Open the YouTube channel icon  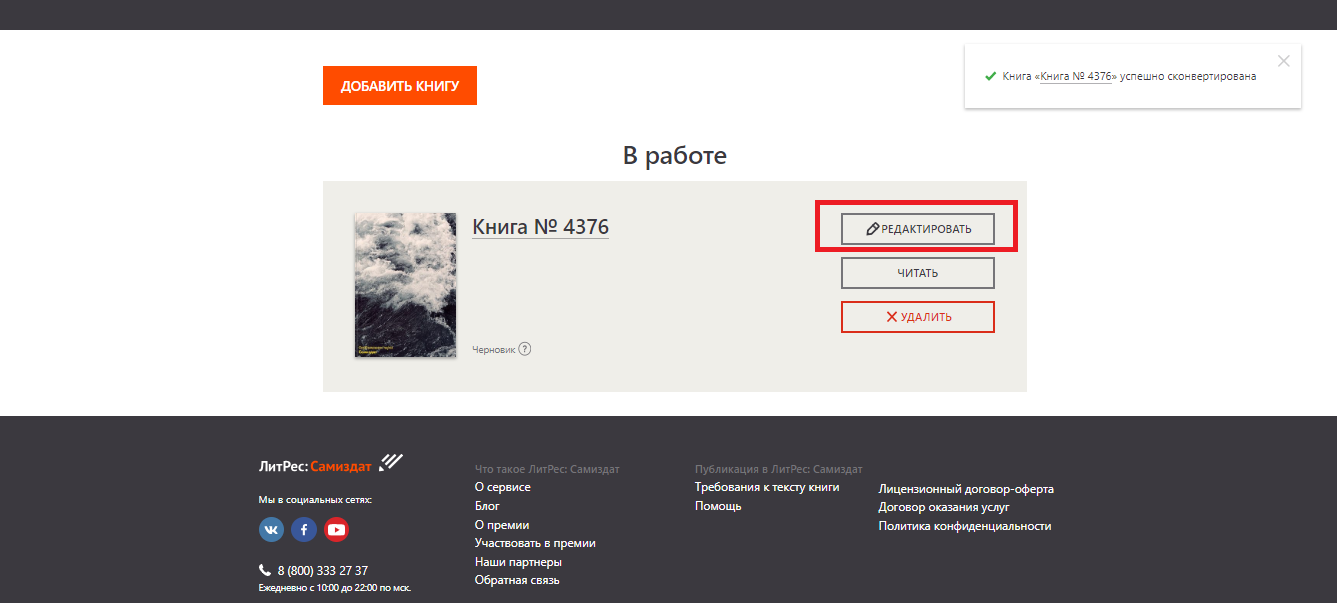[336, 530]
